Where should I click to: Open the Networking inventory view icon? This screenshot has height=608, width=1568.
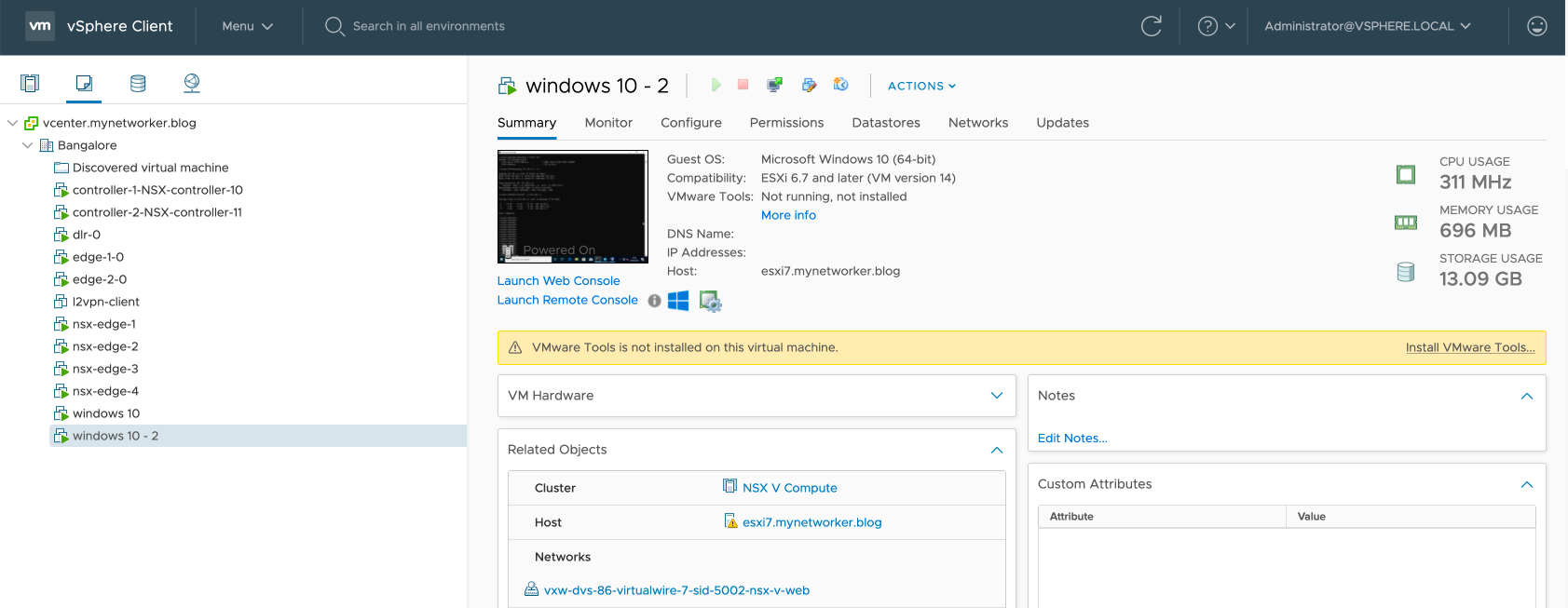tap(192, 84)
